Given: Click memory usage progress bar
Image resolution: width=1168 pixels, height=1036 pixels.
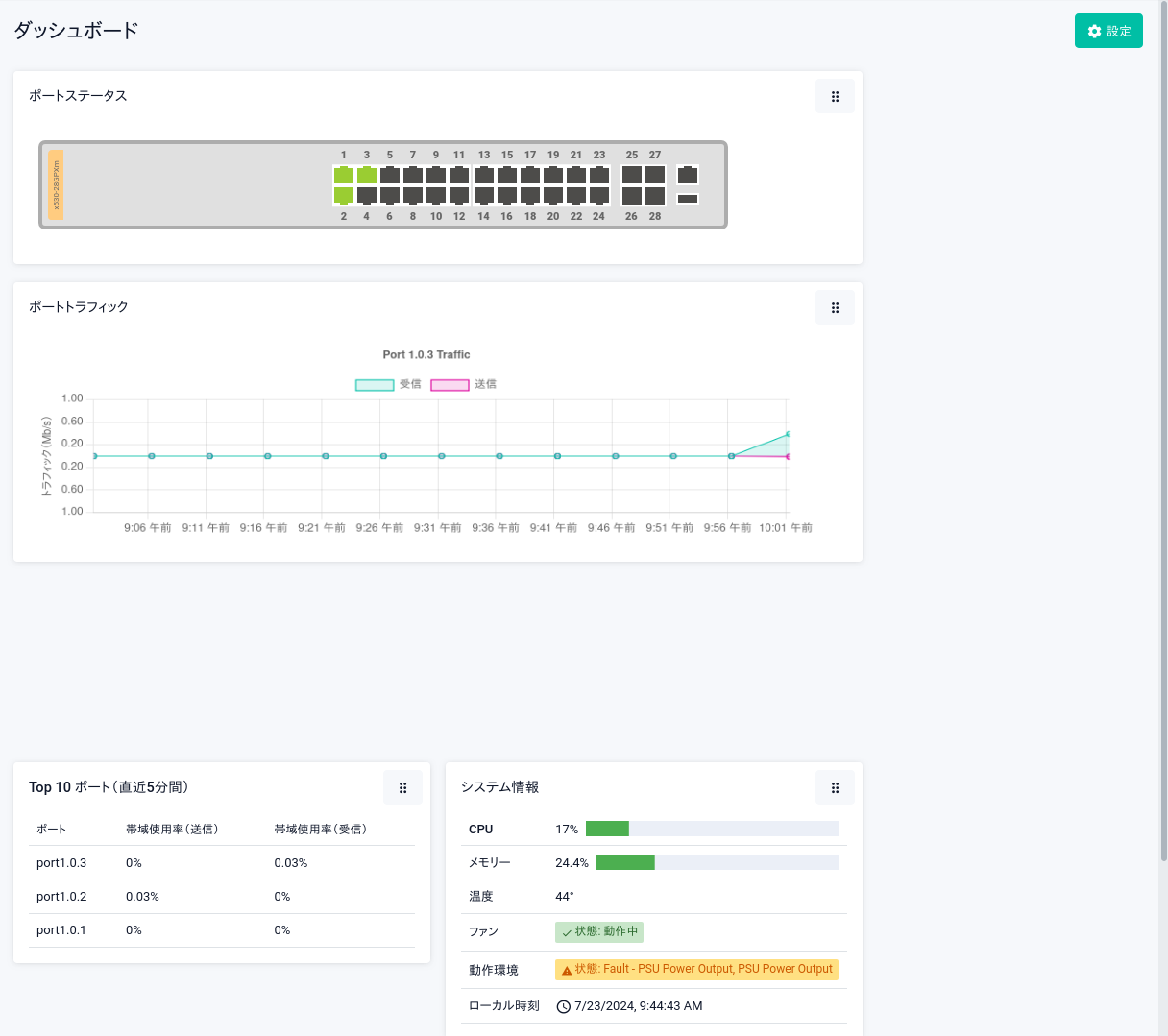Looking at the screenshot, I should [717, 862].
